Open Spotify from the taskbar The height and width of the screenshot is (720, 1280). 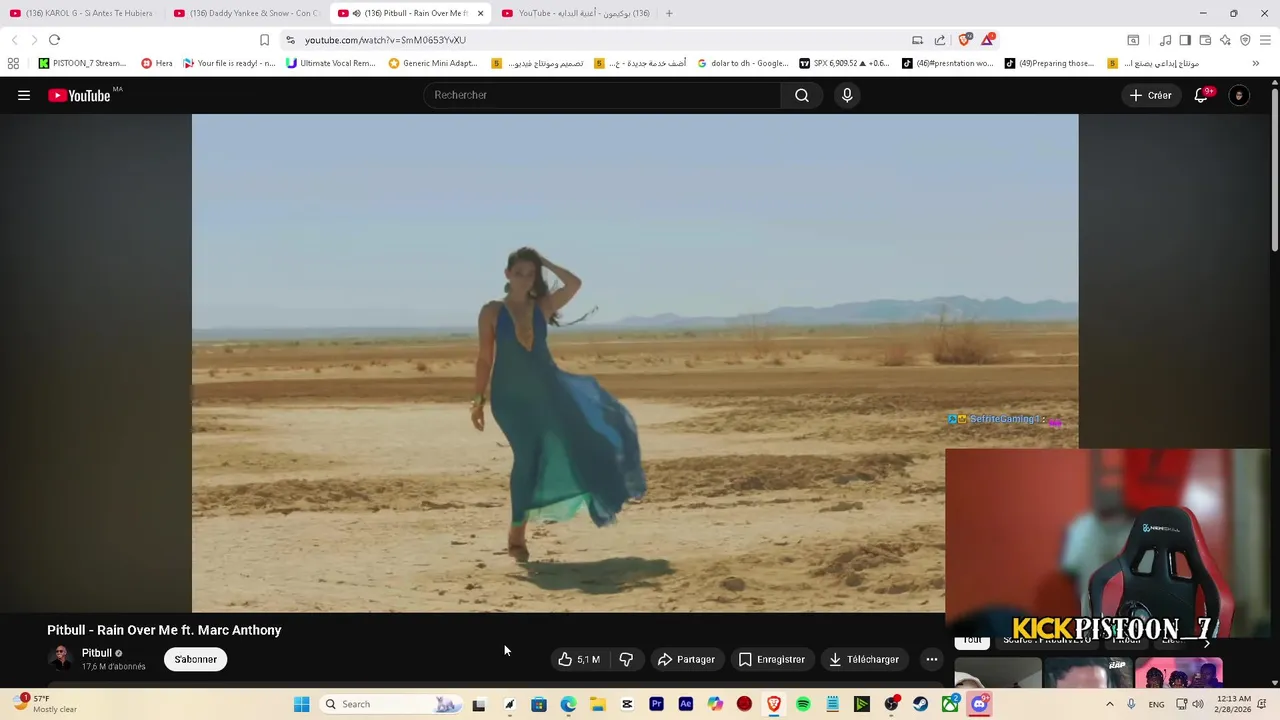803,704
